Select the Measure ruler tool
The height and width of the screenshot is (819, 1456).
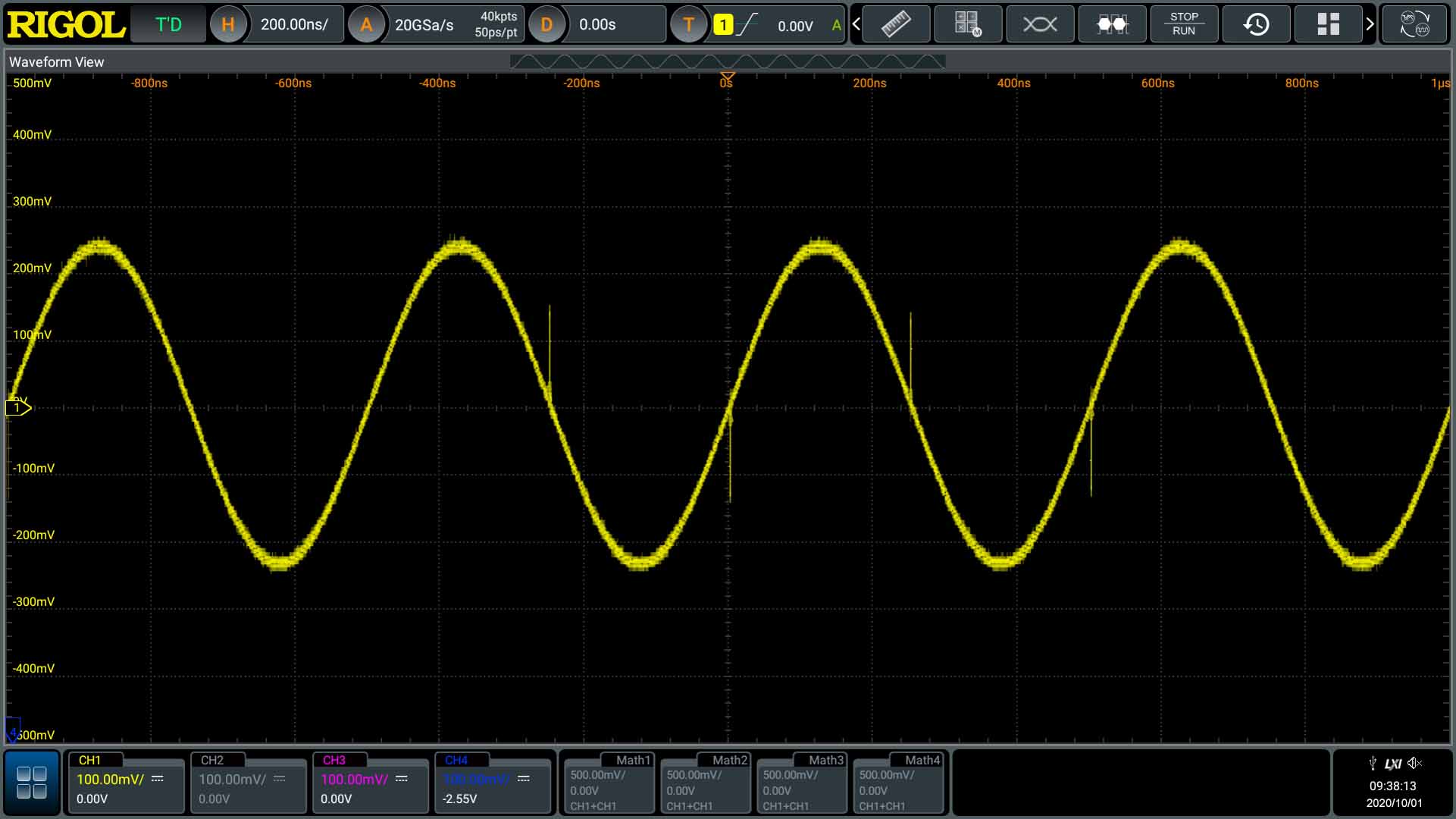[896, 24]
